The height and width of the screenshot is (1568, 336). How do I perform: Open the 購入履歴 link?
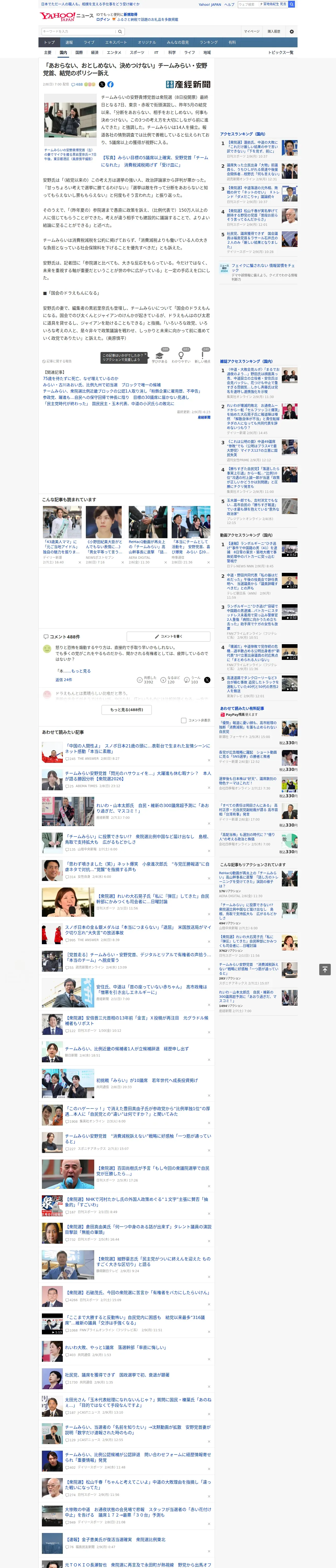click(274, 32)
